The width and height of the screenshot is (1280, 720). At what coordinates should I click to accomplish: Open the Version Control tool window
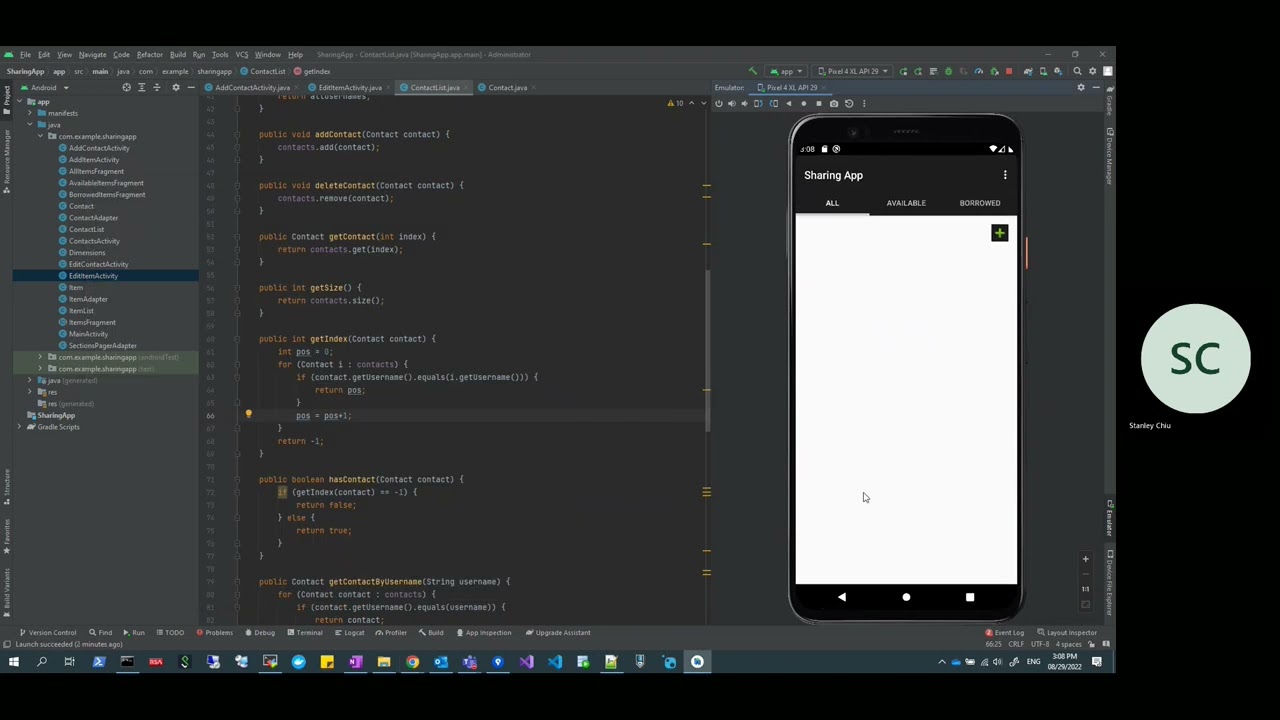tap(47, 632)
